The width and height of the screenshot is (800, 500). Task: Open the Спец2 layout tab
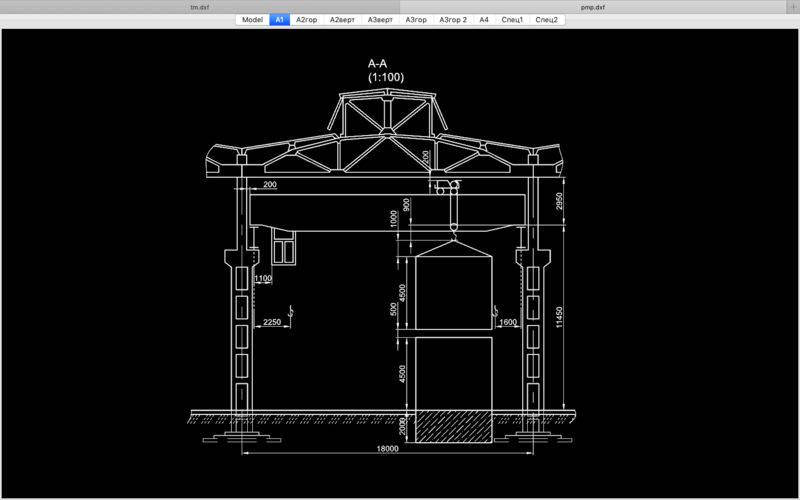pos(546,20)
